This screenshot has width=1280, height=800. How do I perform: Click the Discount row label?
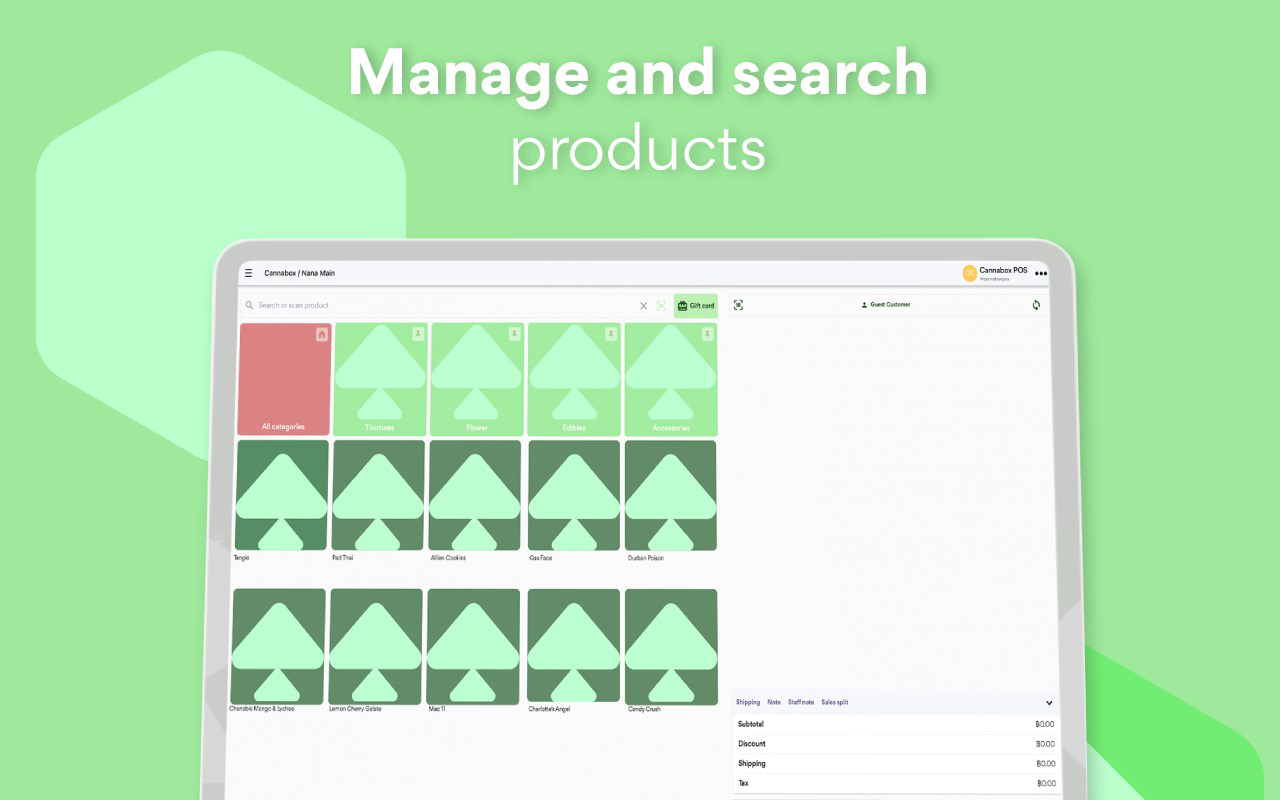[752, 744]
